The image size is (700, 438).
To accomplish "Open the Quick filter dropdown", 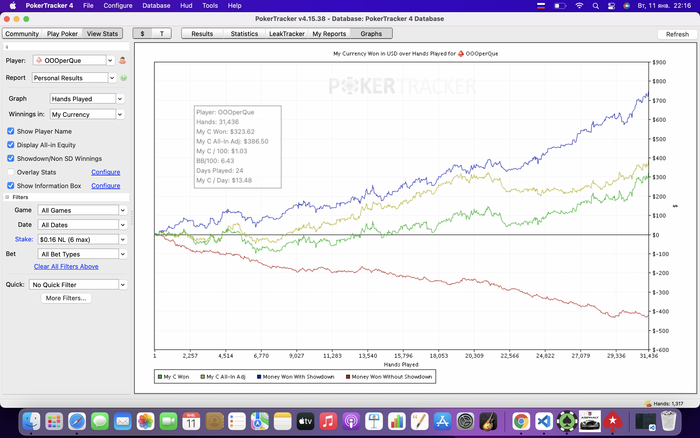I will tap(78, 284).
